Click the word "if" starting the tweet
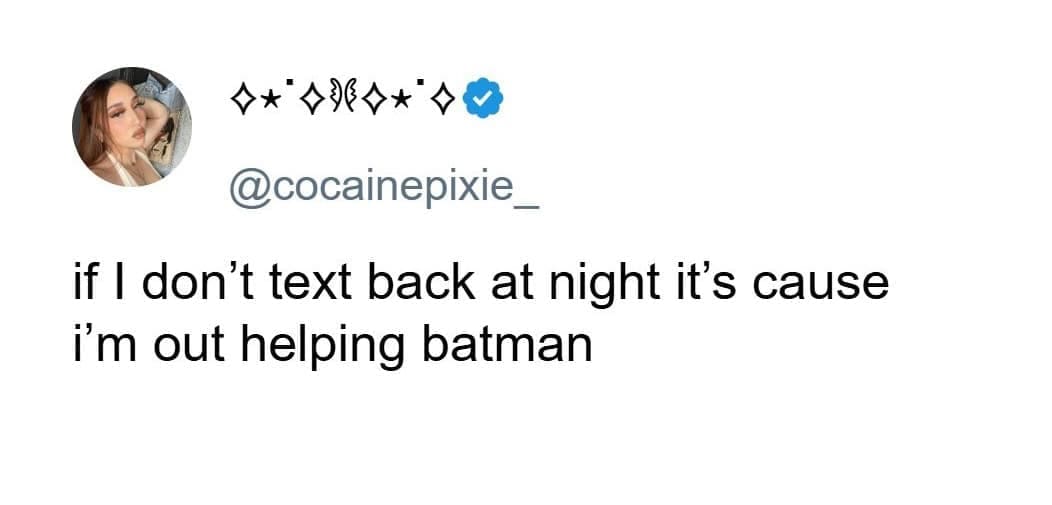The width and height of the screenshot is (1052, 505). point(85,283)
